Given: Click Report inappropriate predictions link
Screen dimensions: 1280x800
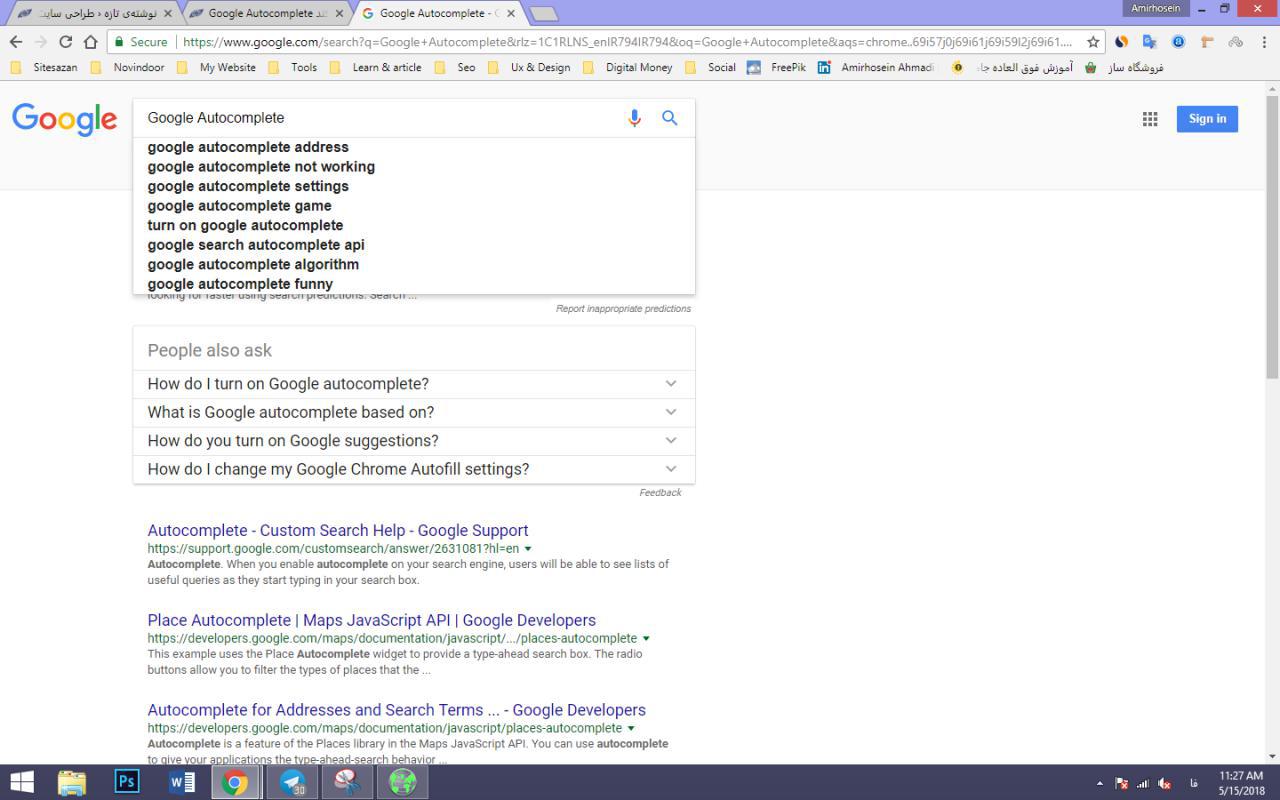Looking at the screenshot, I should click(x=623, y=309).
